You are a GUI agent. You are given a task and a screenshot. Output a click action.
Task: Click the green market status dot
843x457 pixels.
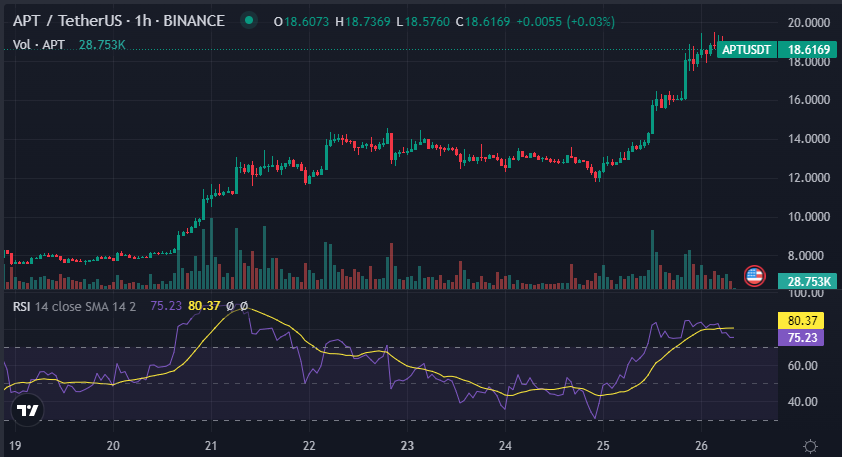[248, 21]
